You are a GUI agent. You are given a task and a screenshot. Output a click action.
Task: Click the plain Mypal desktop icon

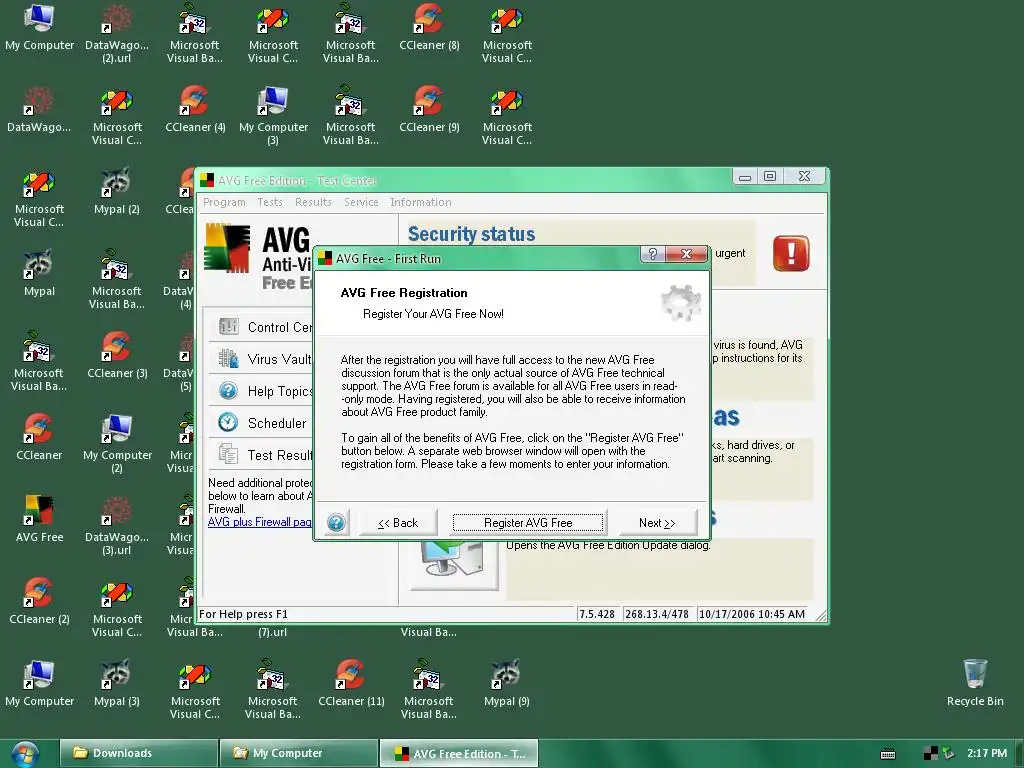(x=39, y=273)
